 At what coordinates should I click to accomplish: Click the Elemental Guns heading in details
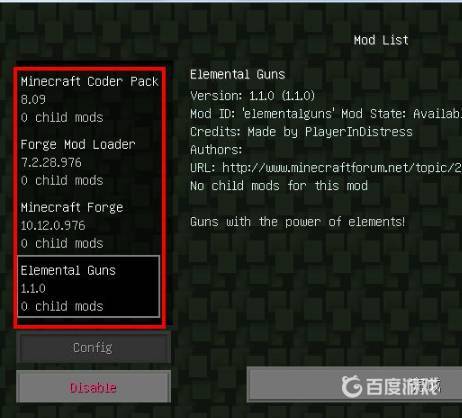point(238,74)
